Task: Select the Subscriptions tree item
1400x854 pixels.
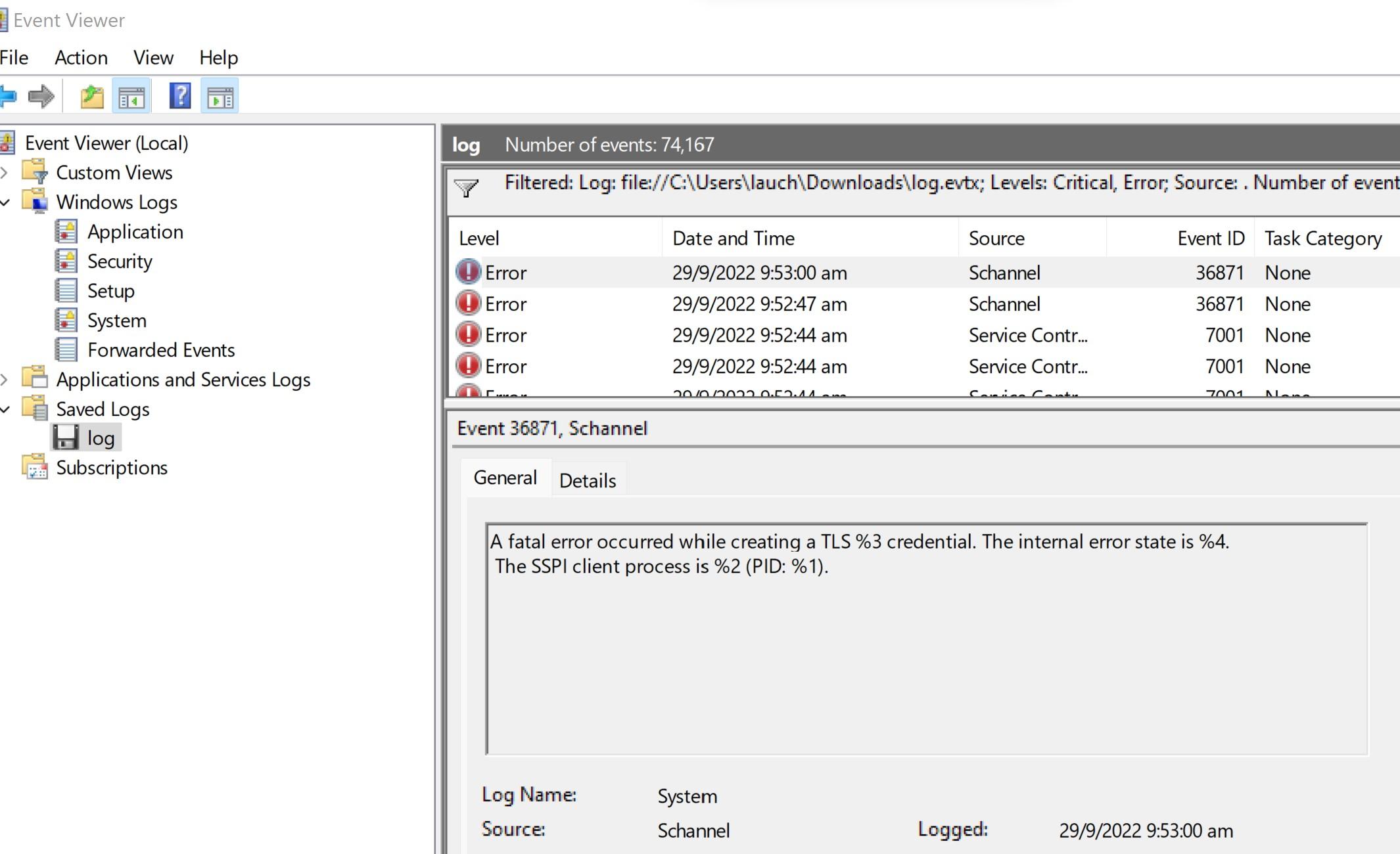Action: [x=112, y=468]
